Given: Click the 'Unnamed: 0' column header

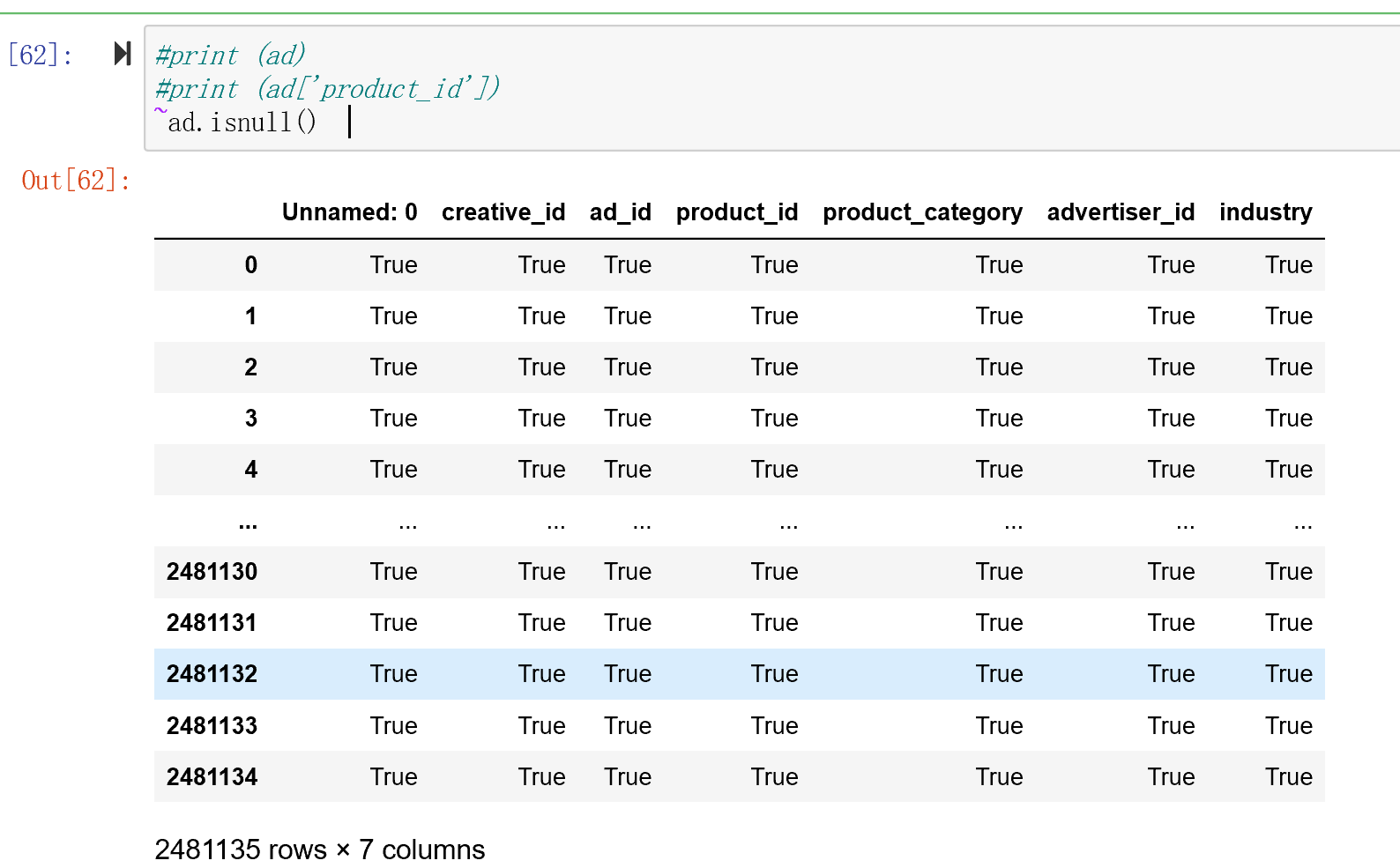Looking at the screenshot, I should [349, 212].
